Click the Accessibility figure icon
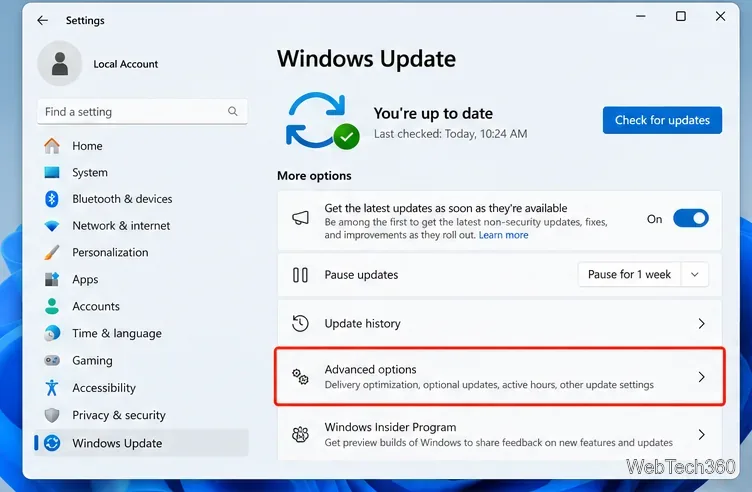Viewport: 752px width, 492px height. 52,387
